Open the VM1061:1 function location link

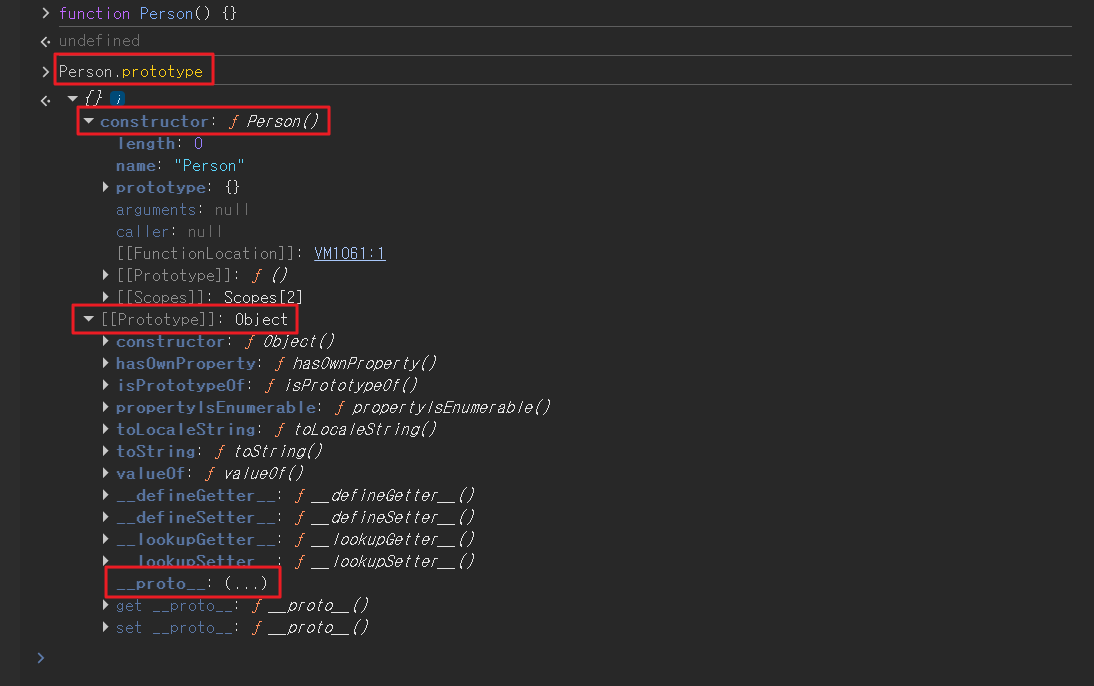point(349,254)
